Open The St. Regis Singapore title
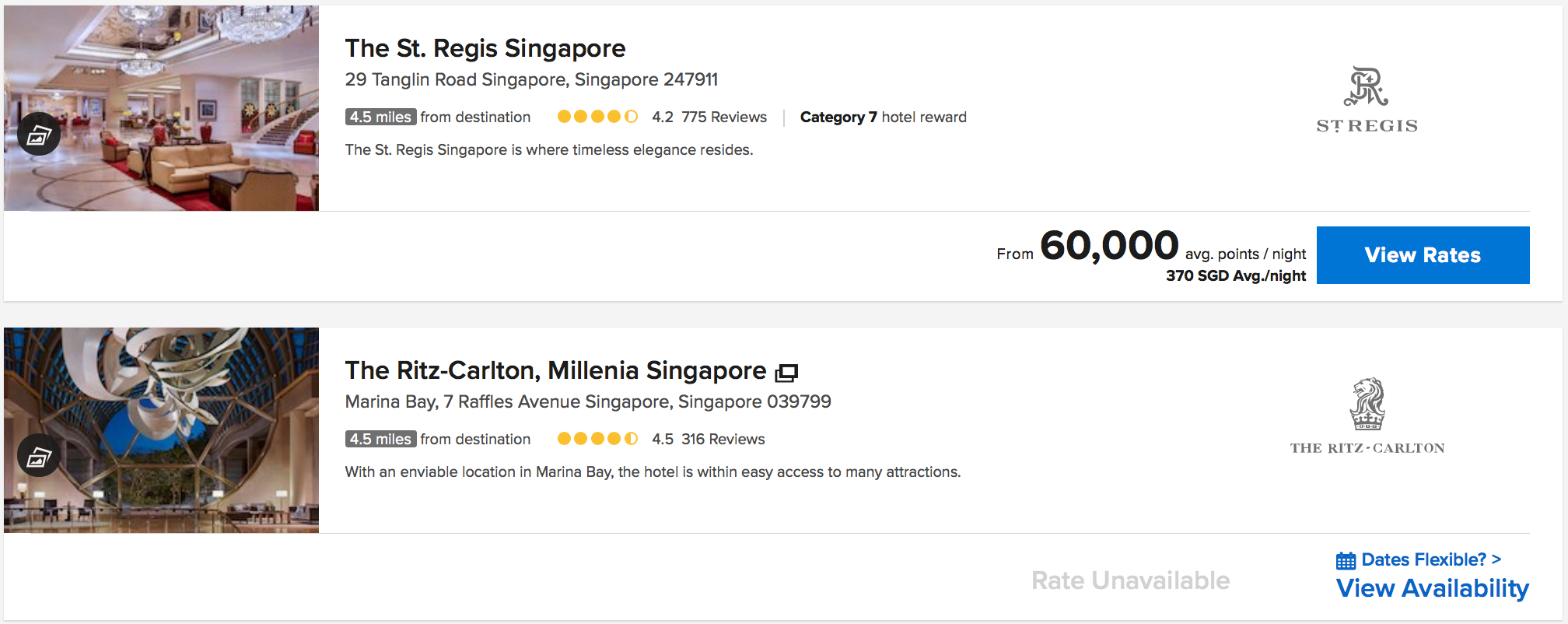This screenshot has height=624, width=1568. (x=485, y=48)
